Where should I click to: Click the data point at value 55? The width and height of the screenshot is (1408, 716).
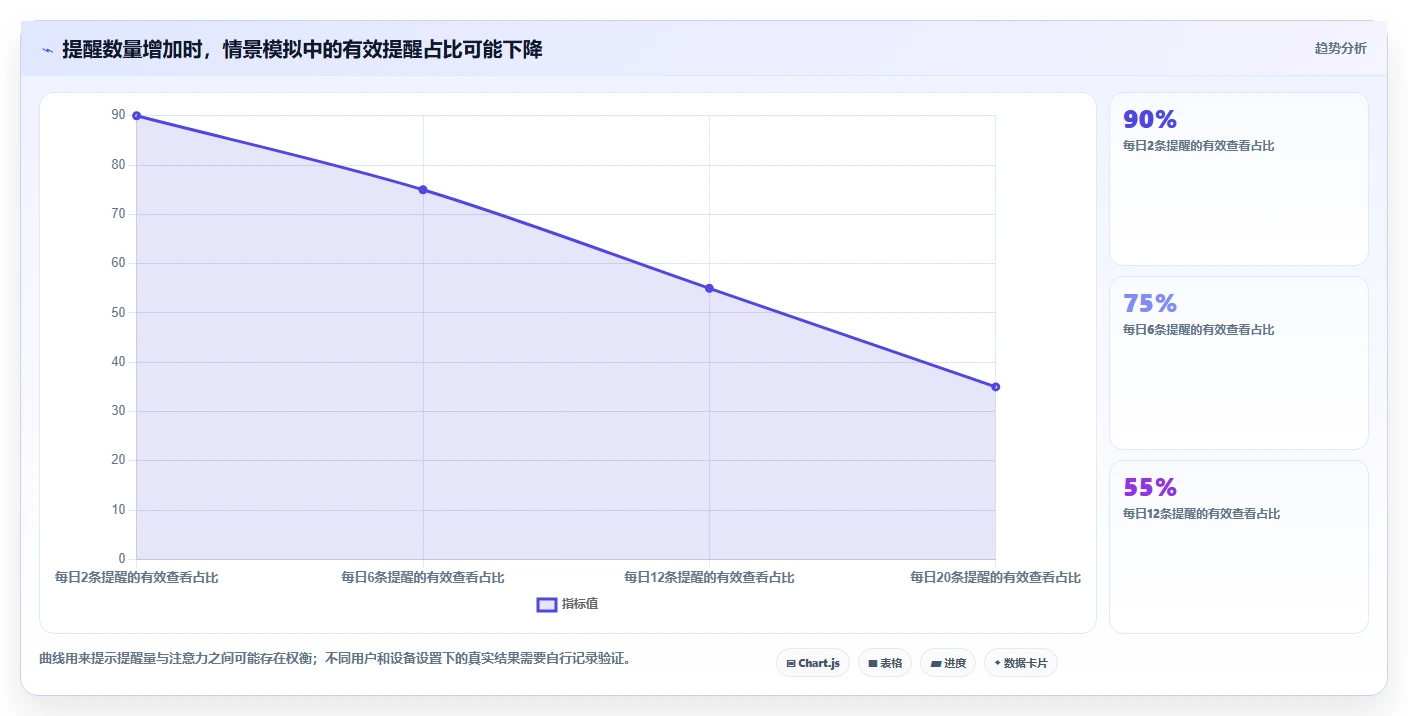(709, 288)
